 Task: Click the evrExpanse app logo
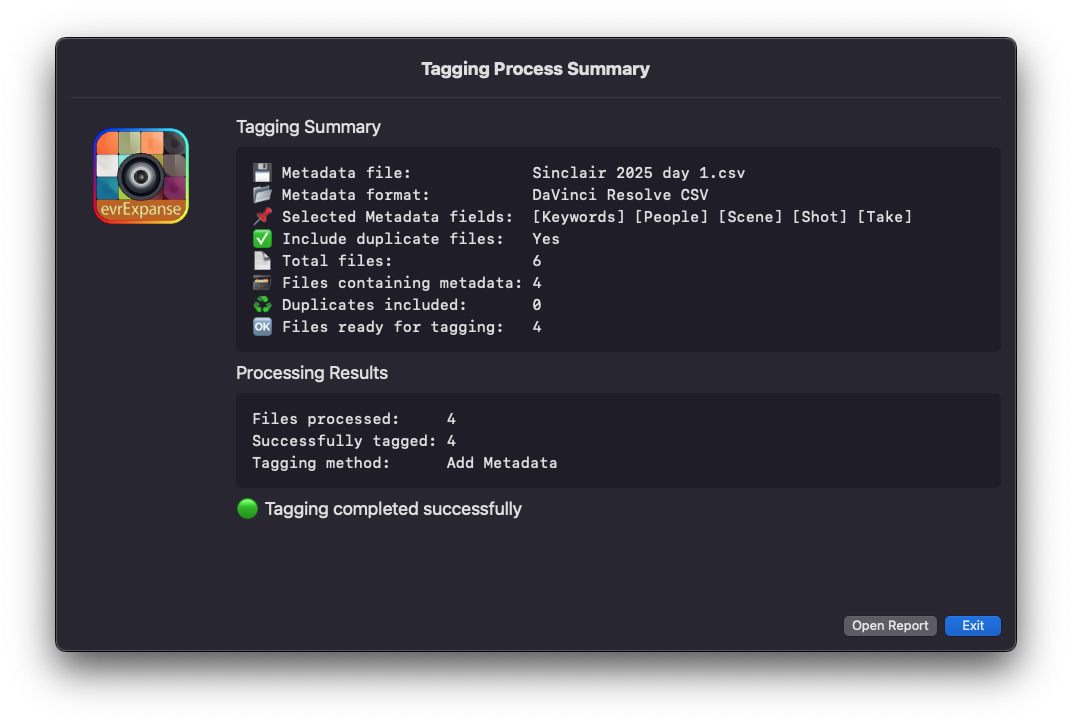click(x=141, y=176)
